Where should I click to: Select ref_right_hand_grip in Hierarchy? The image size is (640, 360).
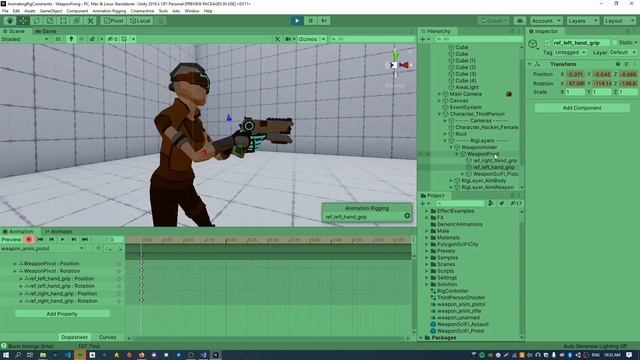tap(495, 161)
